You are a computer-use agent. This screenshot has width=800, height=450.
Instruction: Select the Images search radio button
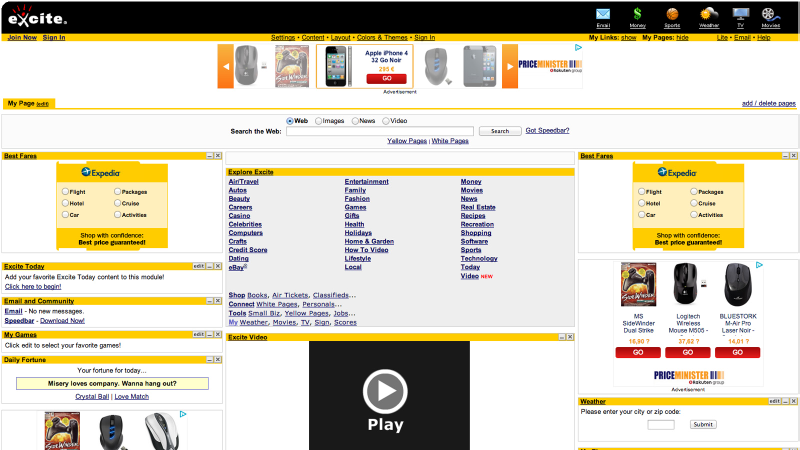(318, 121)
